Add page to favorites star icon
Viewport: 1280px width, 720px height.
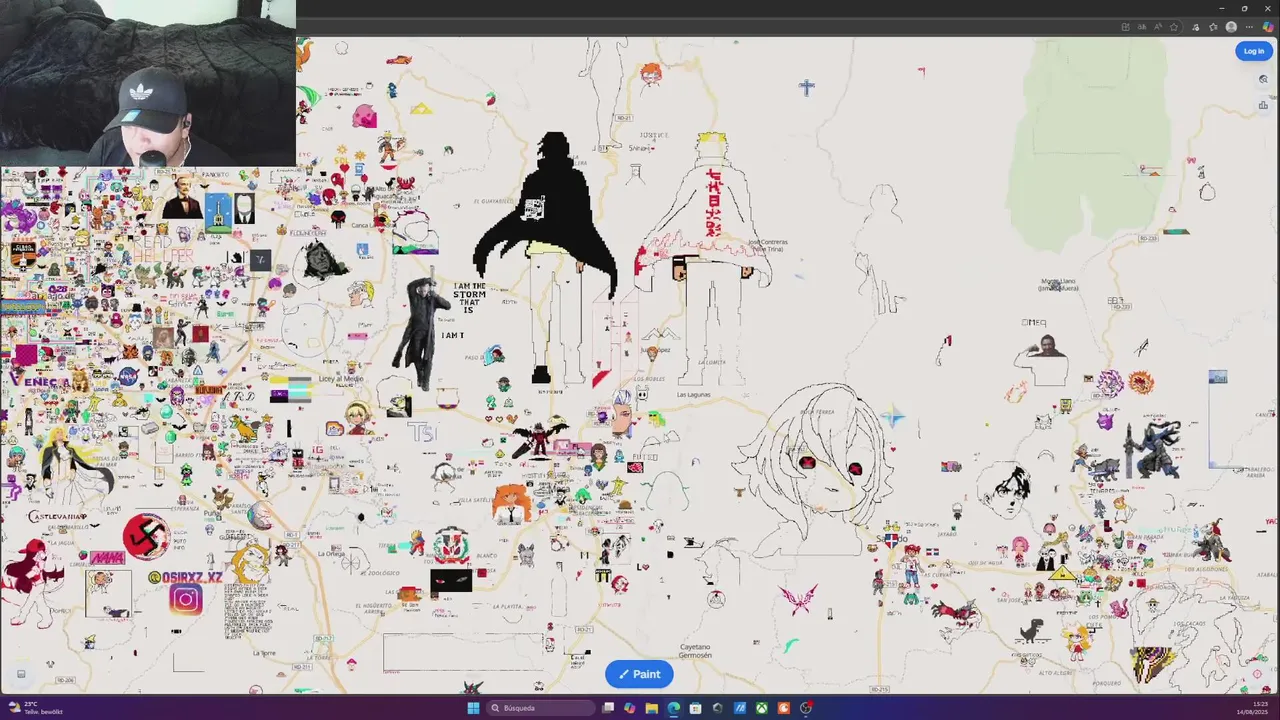1174,27
